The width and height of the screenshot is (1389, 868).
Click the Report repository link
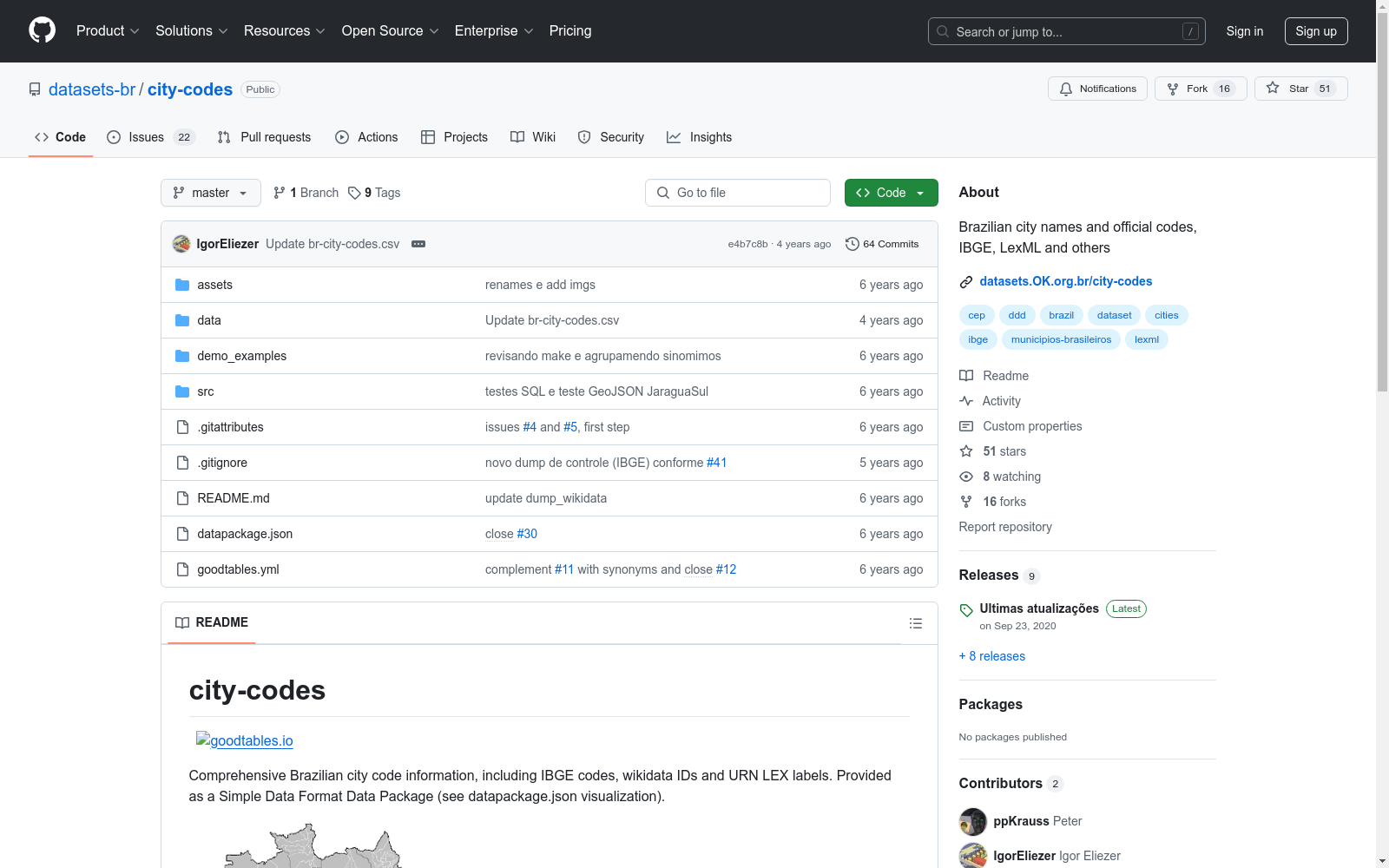[1005, 527]
